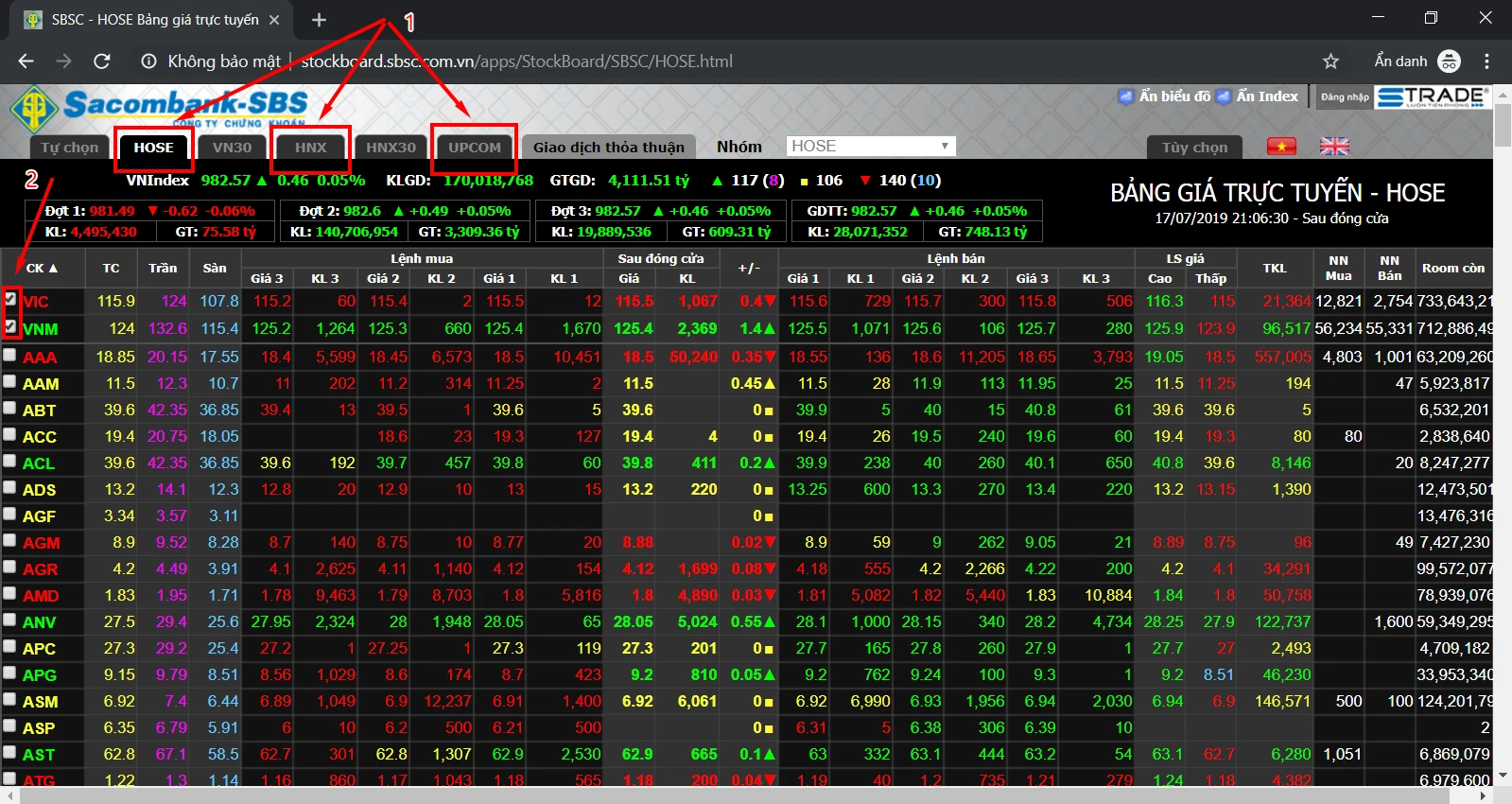1512x804 pixels.
Task: Switch to the UPCOM tab
Action: coord(474,147)
